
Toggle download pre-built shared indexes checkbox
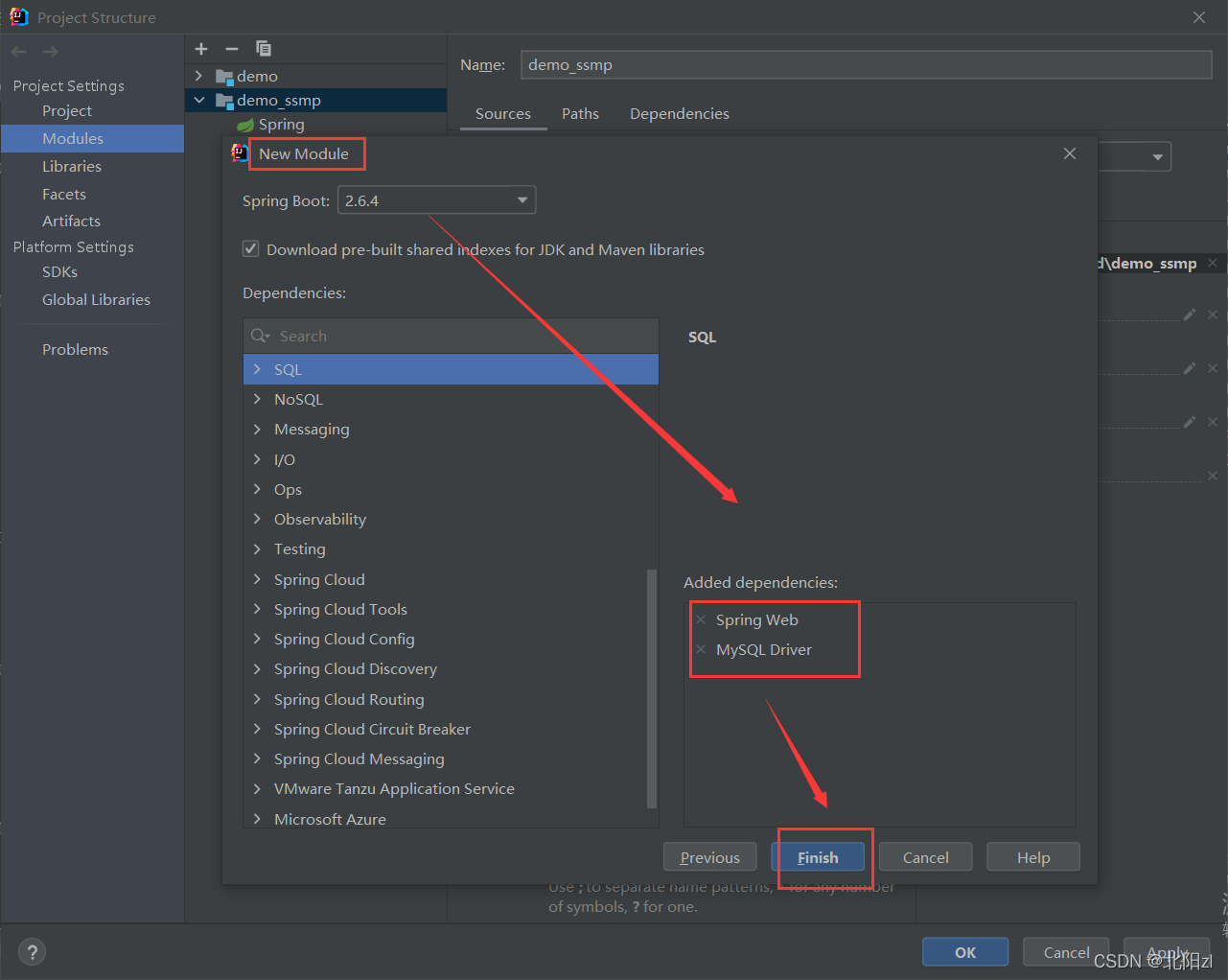[251, 249]
